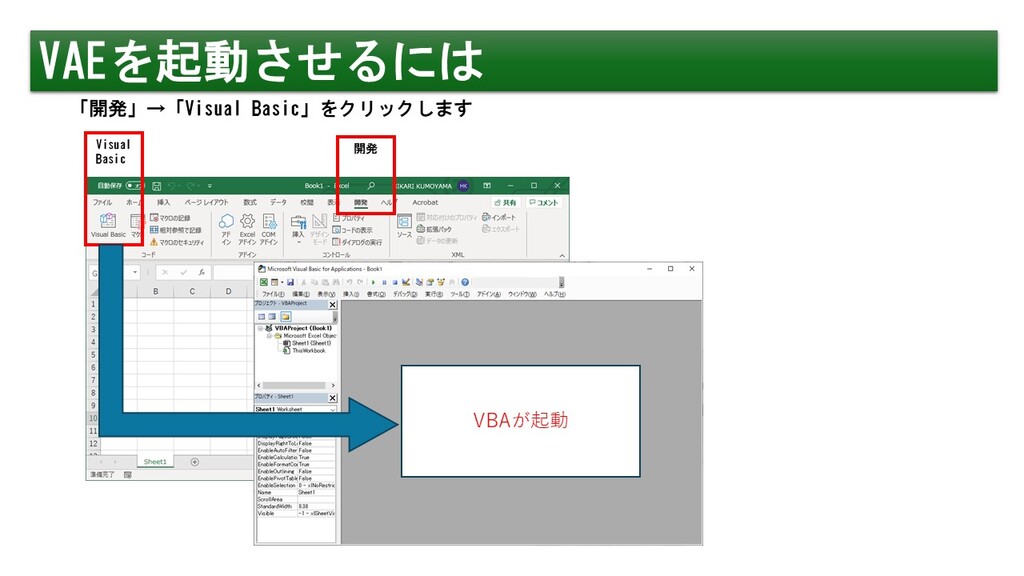Select Sheet1 (Sheet1) in project tree
This screenshot has width=1024, height=576.
pos(307,343)
